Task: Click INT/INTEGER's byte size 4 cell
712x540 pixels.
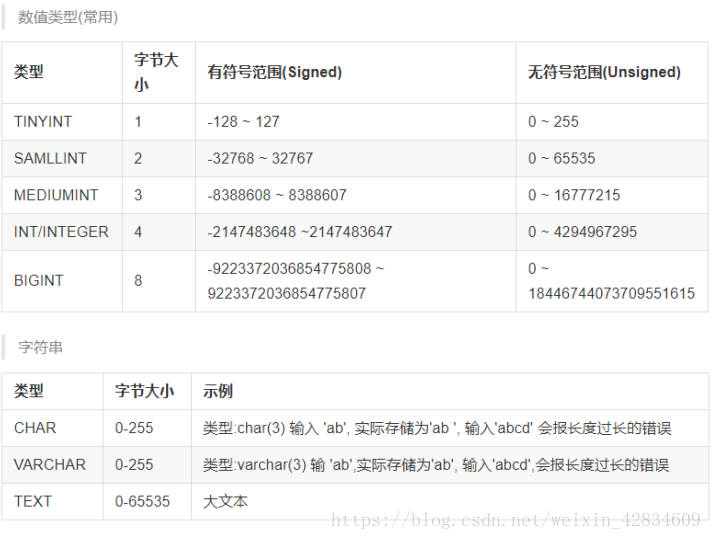Action: click(159, 232)
